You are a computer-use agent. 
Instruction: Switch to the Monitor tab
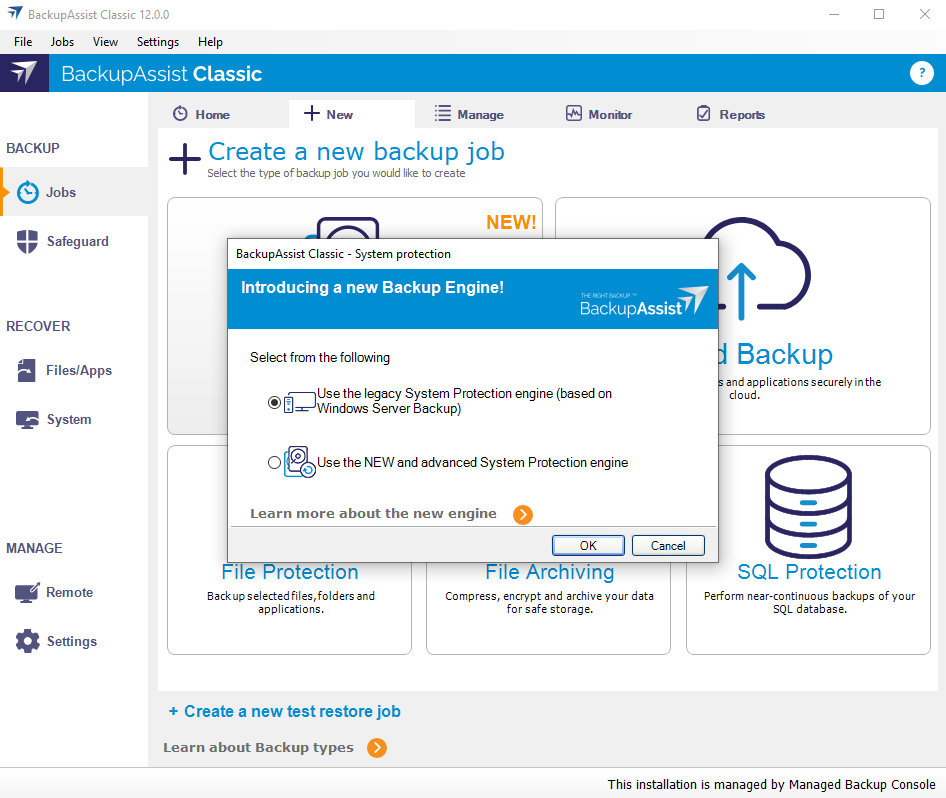point(599,114)
